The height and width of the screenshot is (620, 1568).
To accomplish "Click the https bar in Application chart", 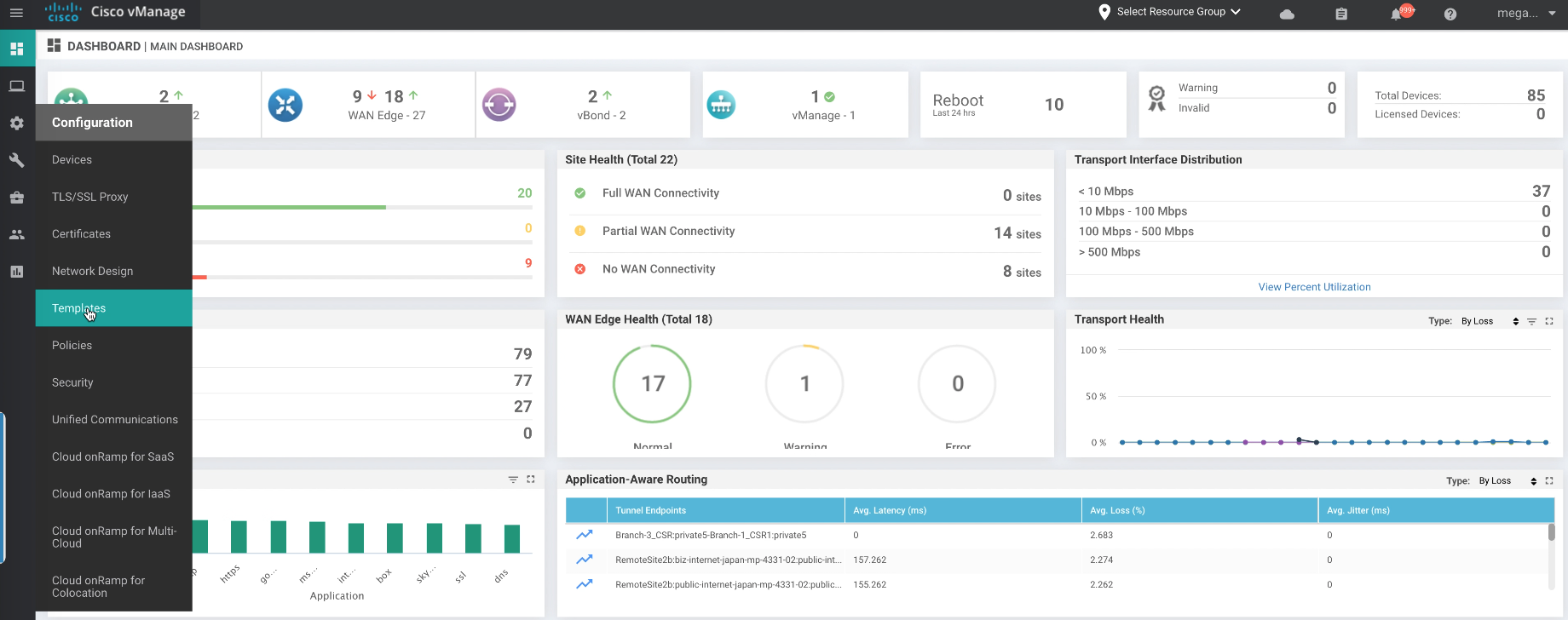I will pyautogui.click(x=239, y=537).
